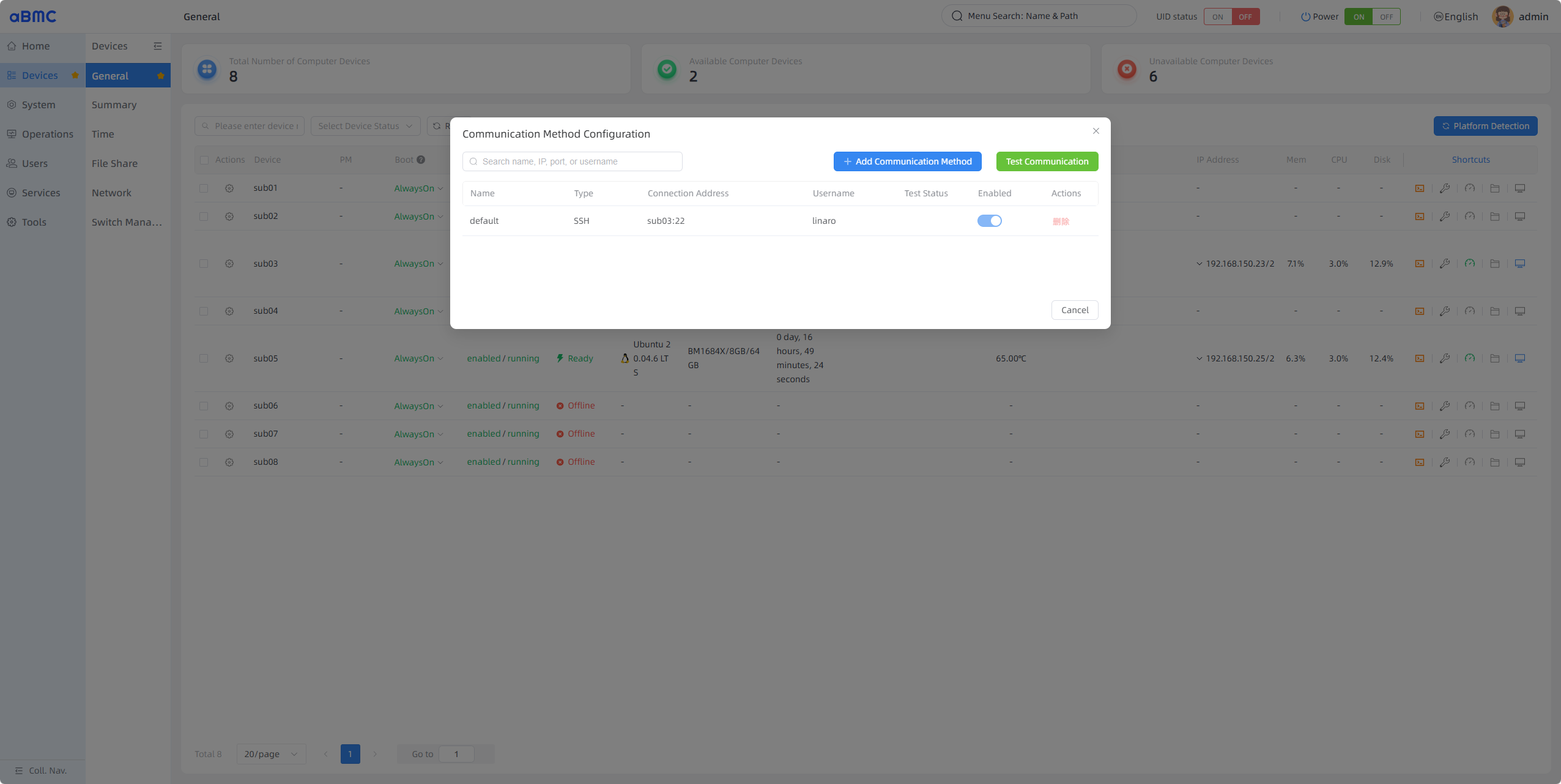Viewport: 1561px width, 784px height.
Task: Click the dialog search name/IP field
Action: click(x=573, y=161)
